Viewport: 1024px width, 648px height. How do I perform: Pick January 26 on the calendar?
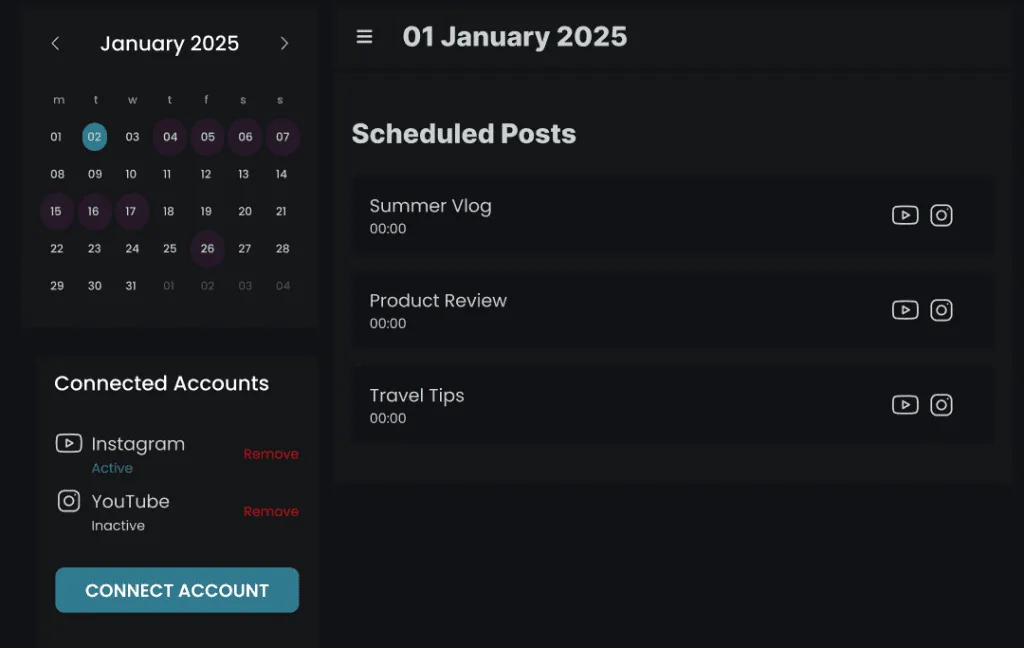207,249
